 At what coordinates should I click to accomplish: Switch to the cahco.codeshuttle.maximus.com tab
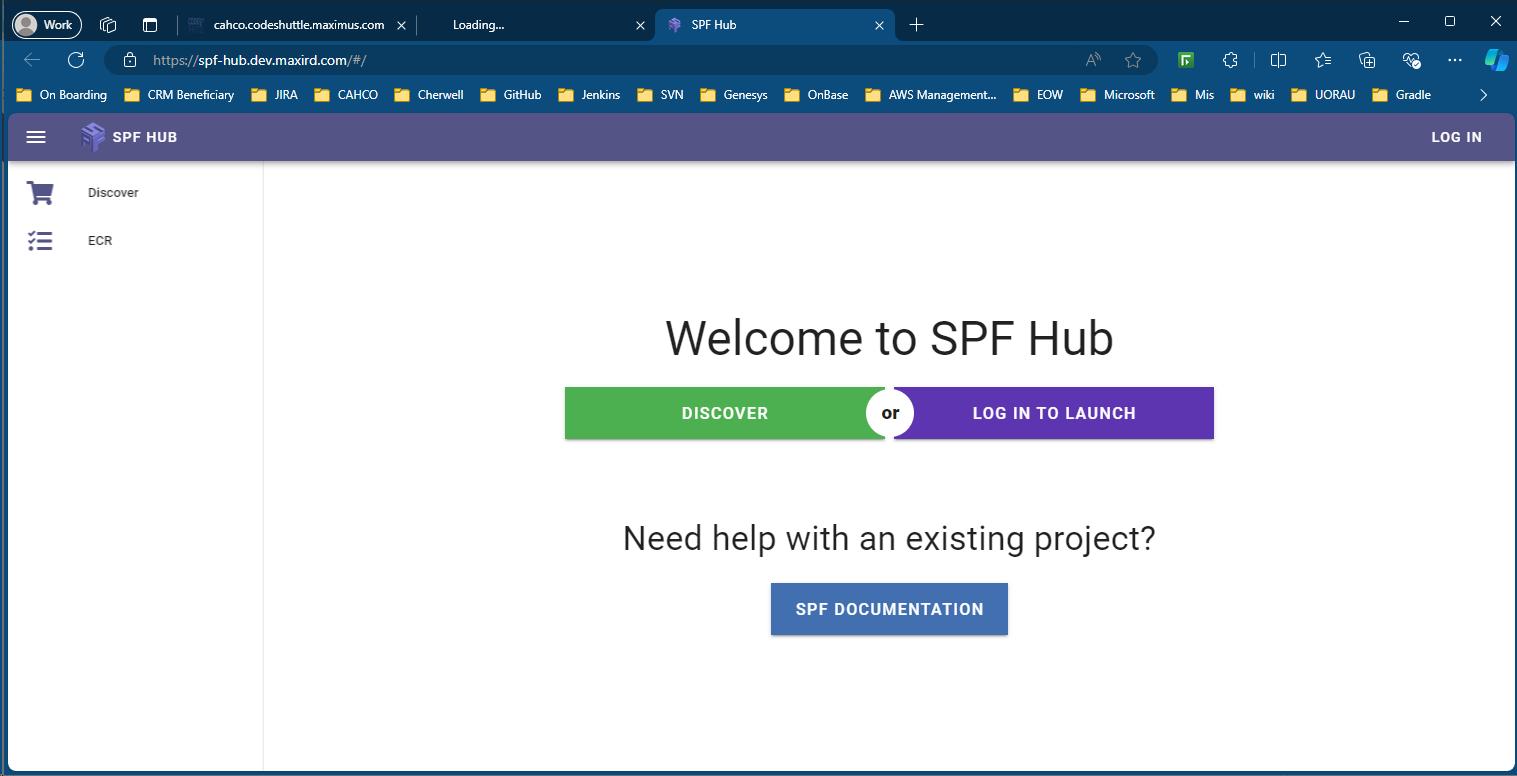pos(298,25)
